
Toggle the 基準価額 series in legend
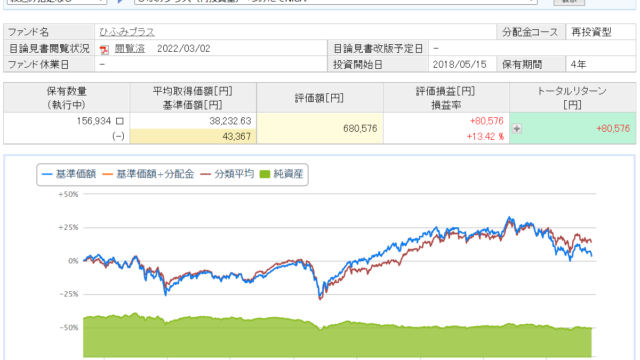(x=69, y=174)
